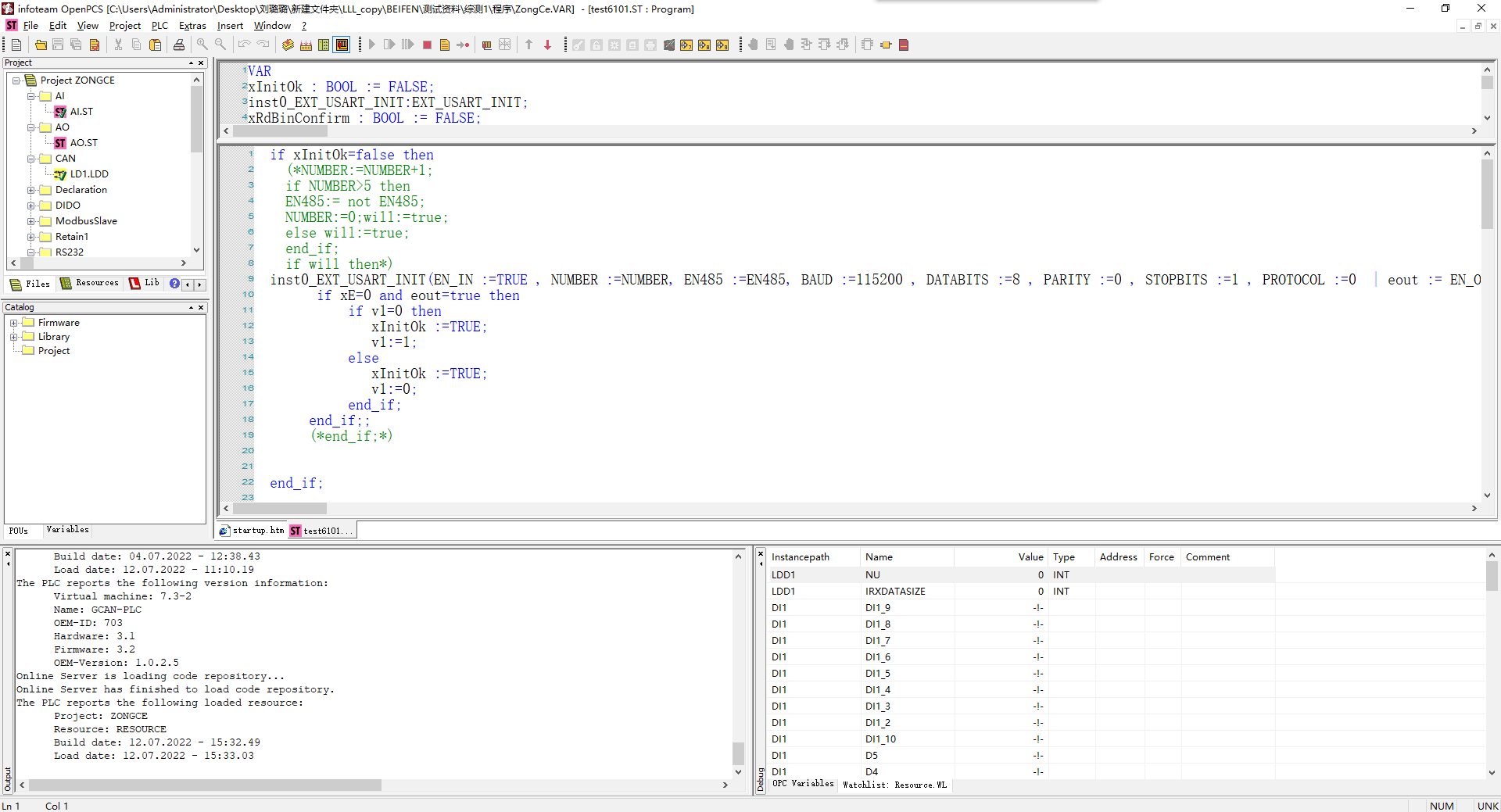Click the green Play triangle icon
Screen dimensions: 1501x812
point(372,45)
